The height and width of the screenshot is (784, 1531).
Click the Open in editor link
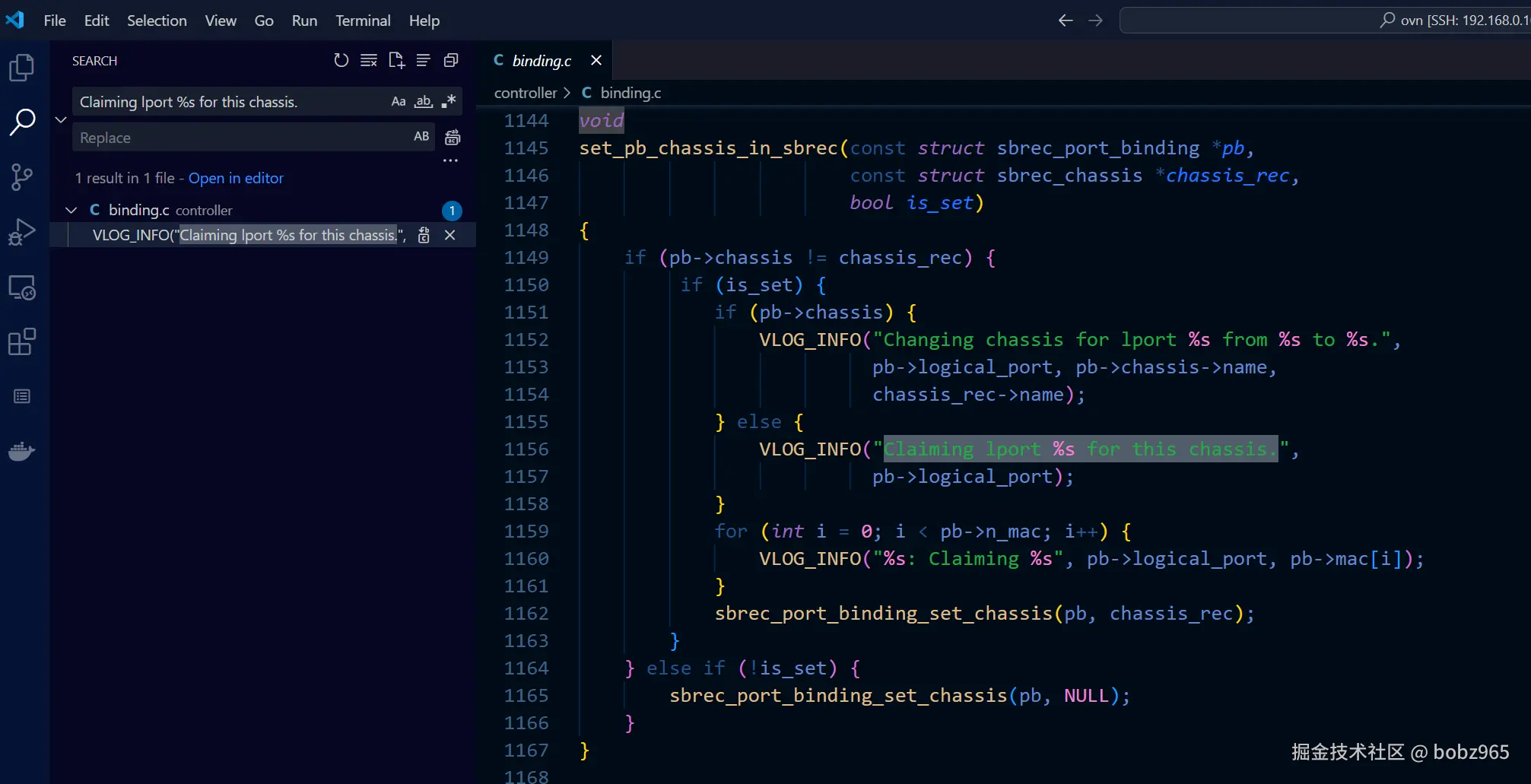pyautogui.click(x=236, y=178)
